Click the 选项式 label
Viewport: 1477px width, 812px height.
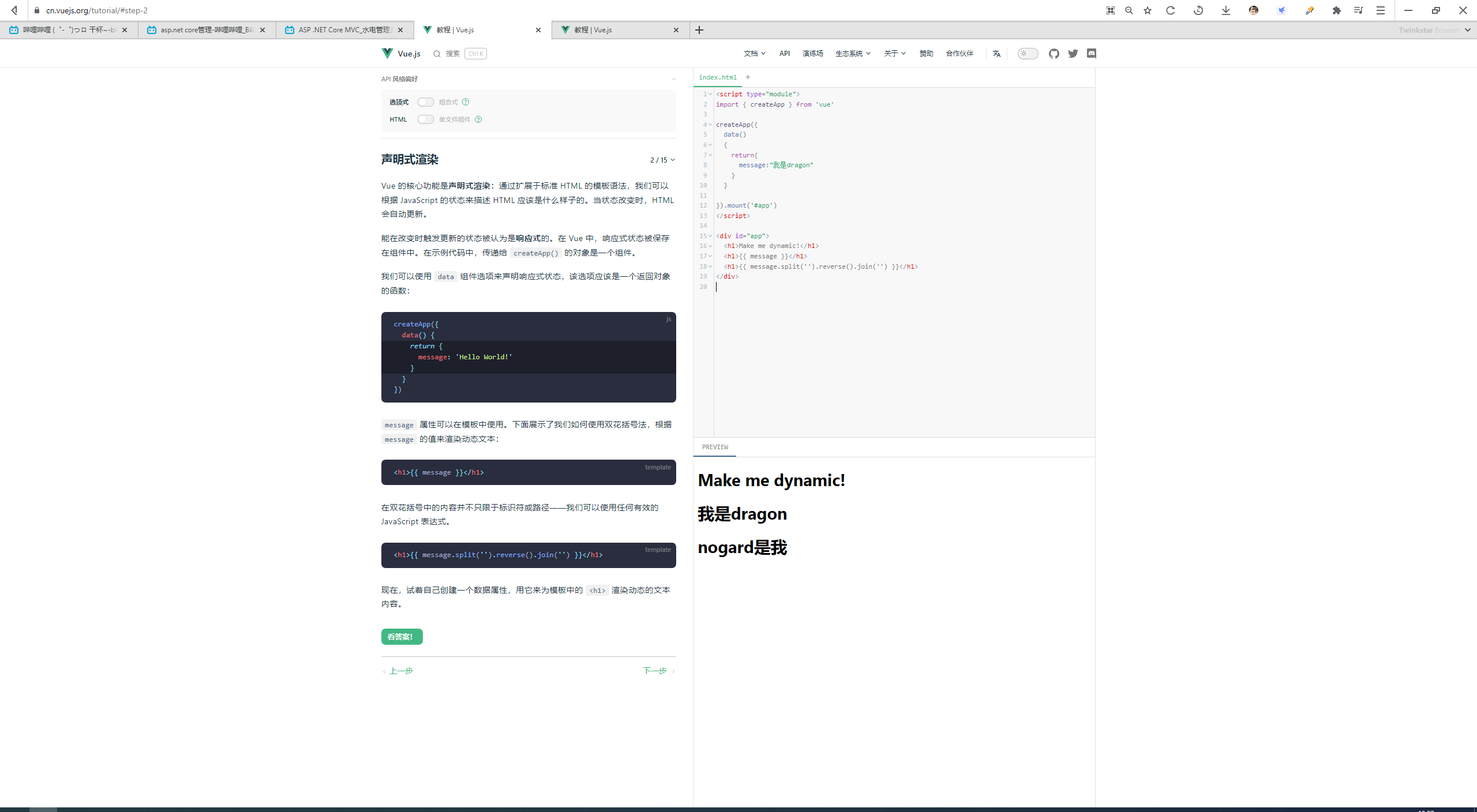coord(399,102)
